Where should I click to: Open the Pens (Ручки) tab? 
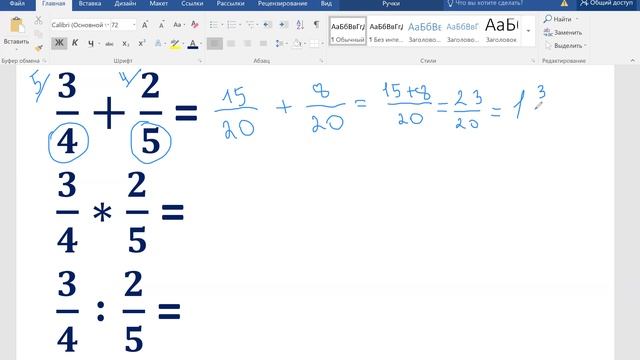(x=391, y=3)
